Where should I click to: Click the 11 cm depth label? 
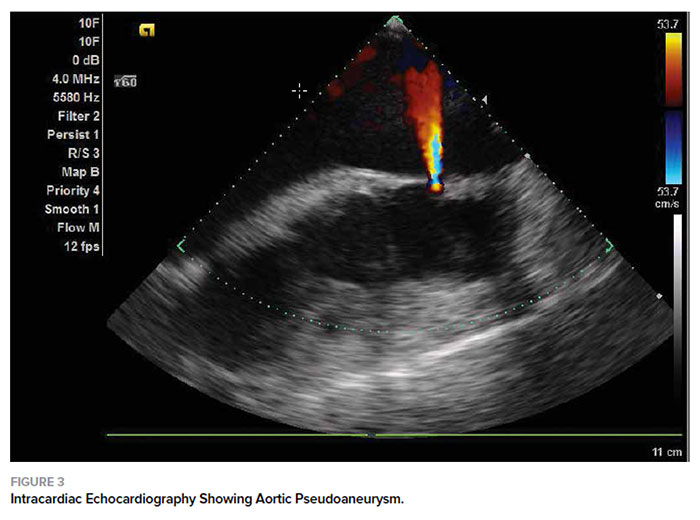click(x=664, y=453)
